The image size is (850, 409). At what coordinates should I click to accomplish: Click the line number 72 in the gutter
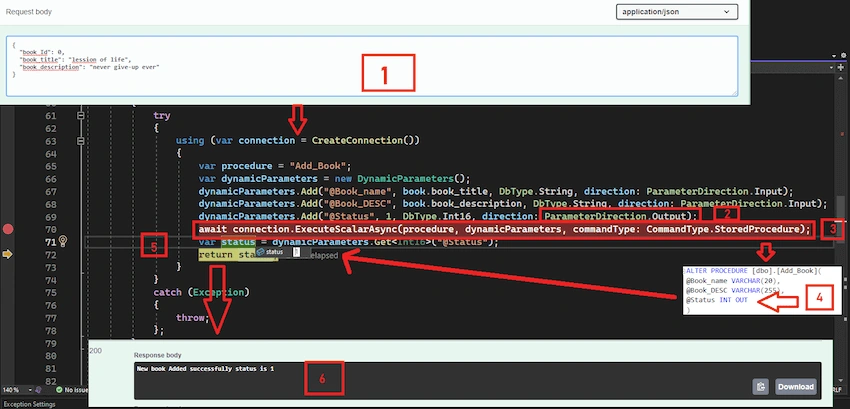[50, 254]
